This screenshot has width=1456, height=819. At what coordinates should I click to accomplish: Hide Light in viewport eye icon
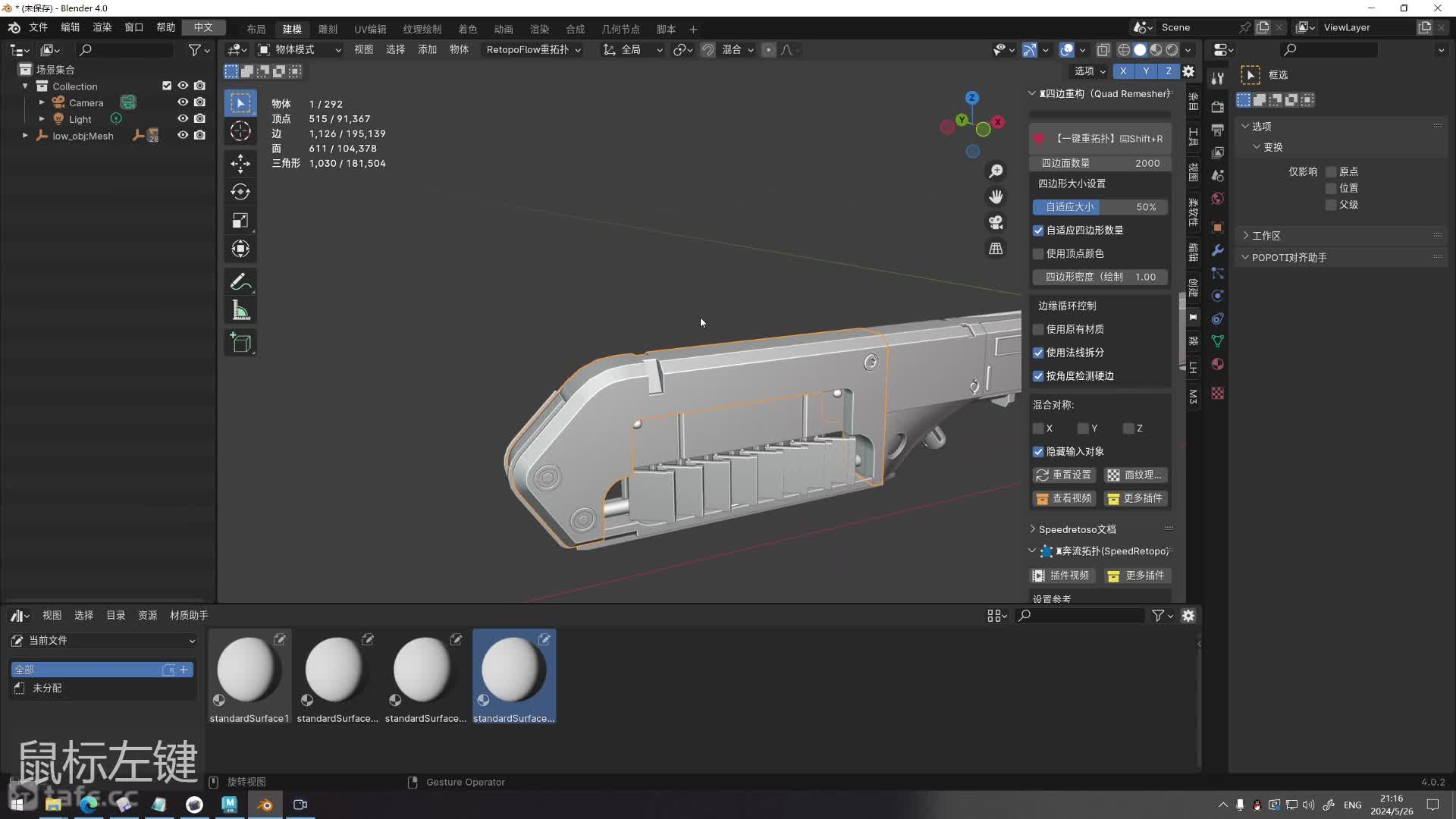click(183, 119)
